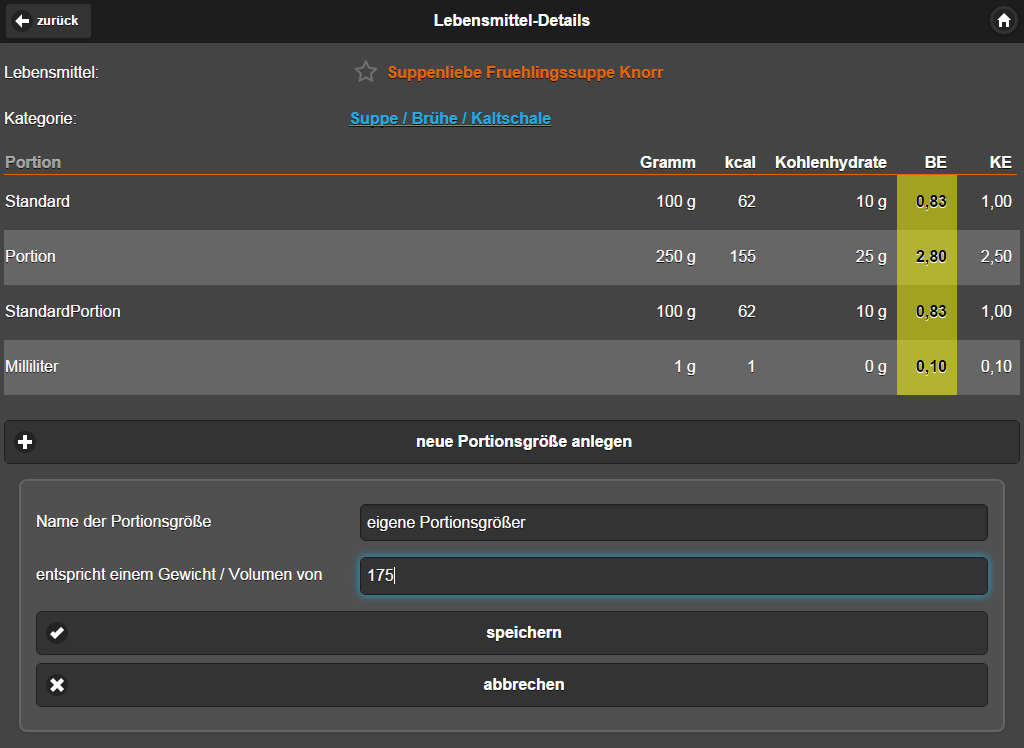Viewport: 1024px width, 748px height.
Task: Save the portion with speichern
Action: click(511, 633)
